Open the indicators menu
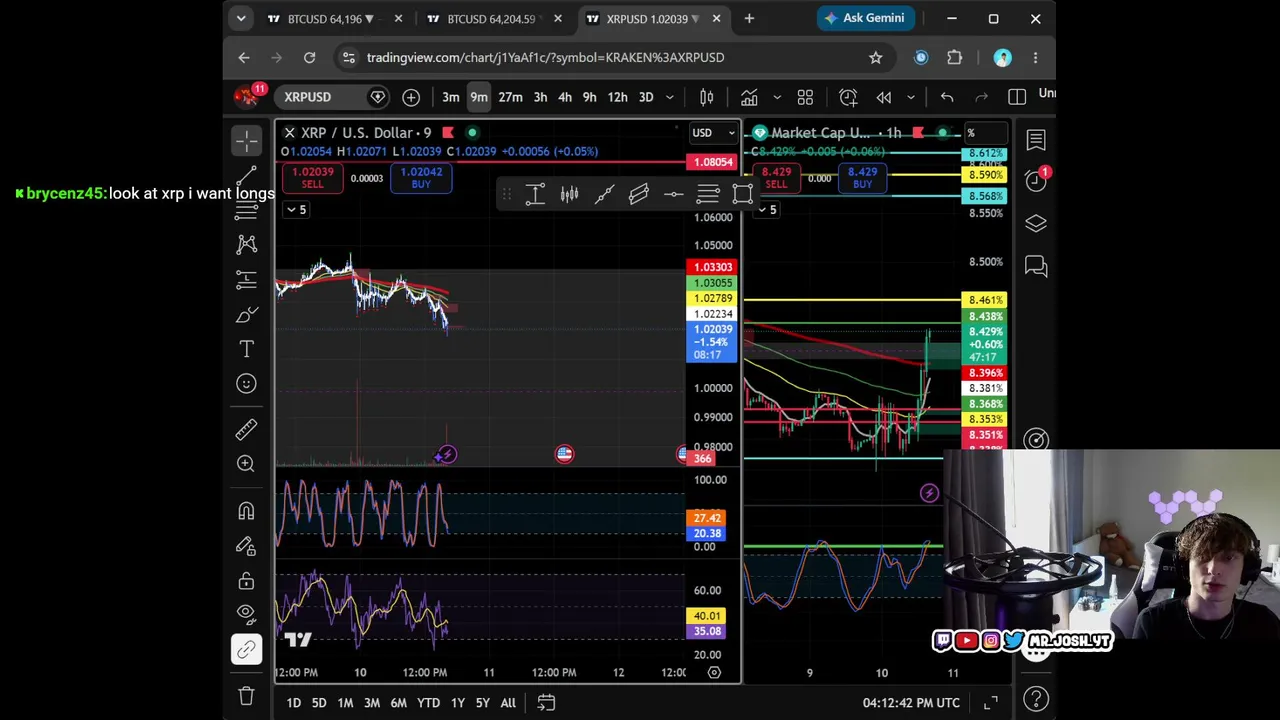The image size is (1280, 720). 749,97
